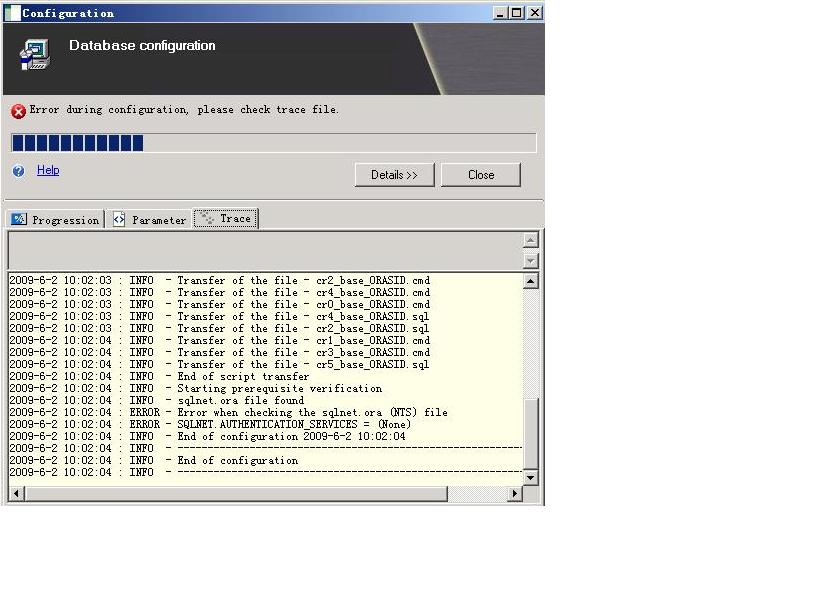
Task: Open the Progression tab
Action: click(x=56, y=220)
